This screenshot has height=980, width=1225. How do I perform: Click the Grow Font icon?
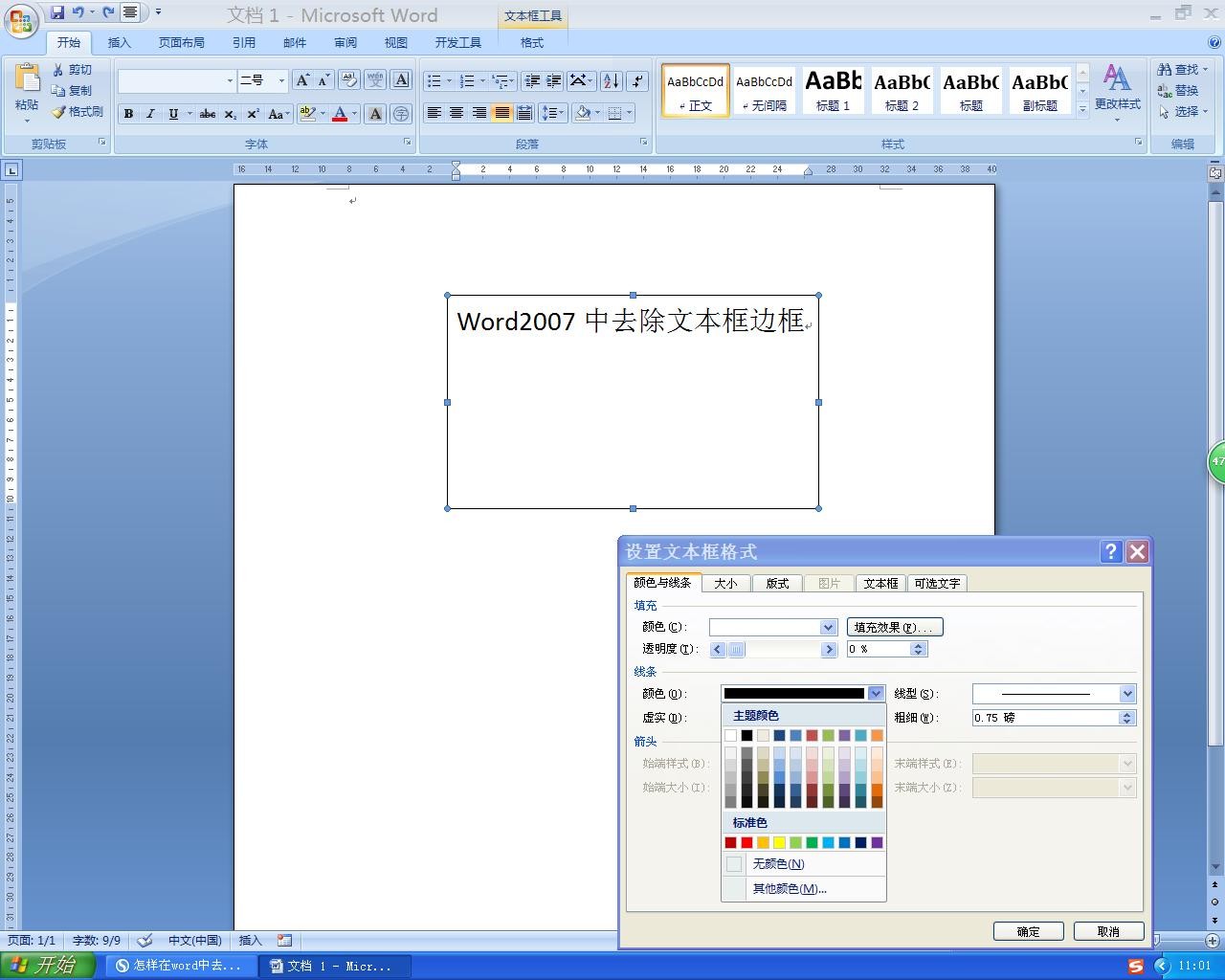point(302,80)
